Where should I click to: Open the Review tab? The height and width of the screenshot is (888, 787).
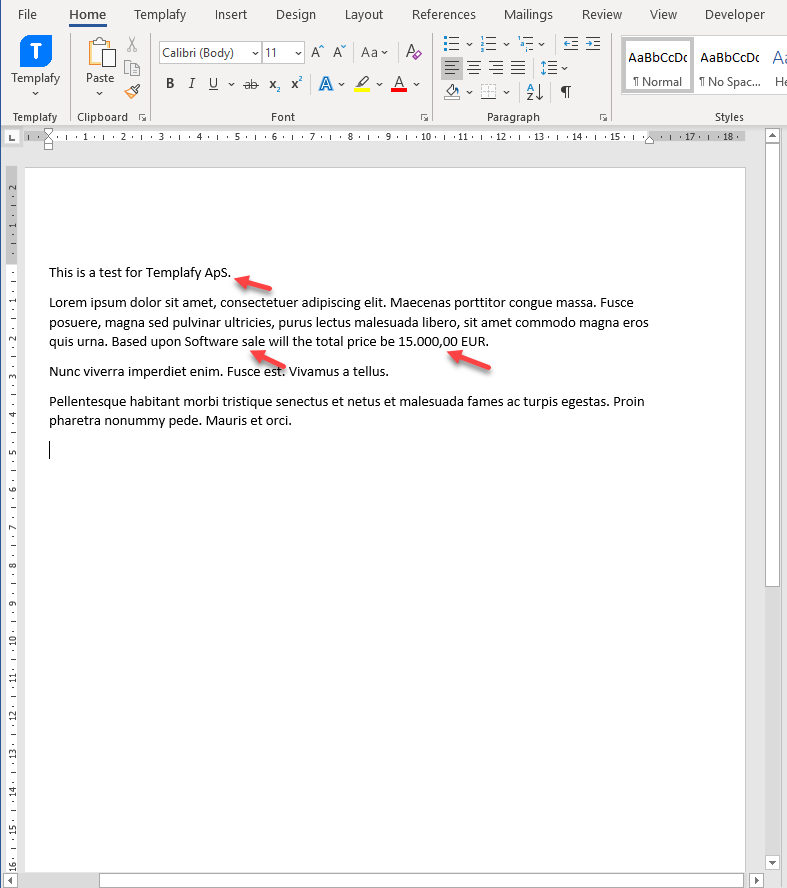pyautogui.click(x=602, y=15)
